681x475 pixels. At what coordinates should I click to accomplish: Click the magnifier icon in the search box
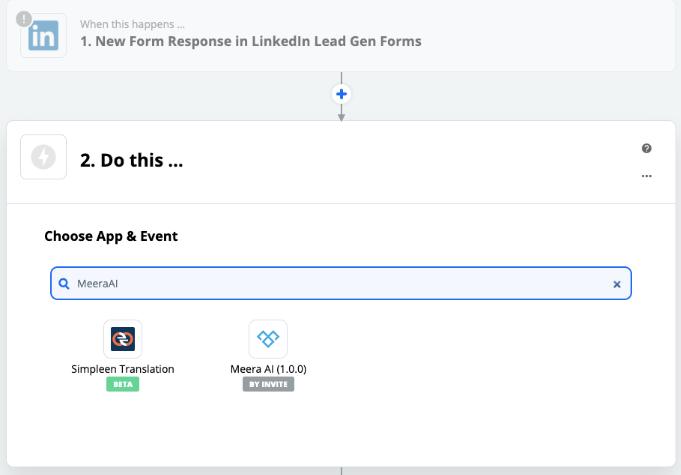(x=64, y=284)
